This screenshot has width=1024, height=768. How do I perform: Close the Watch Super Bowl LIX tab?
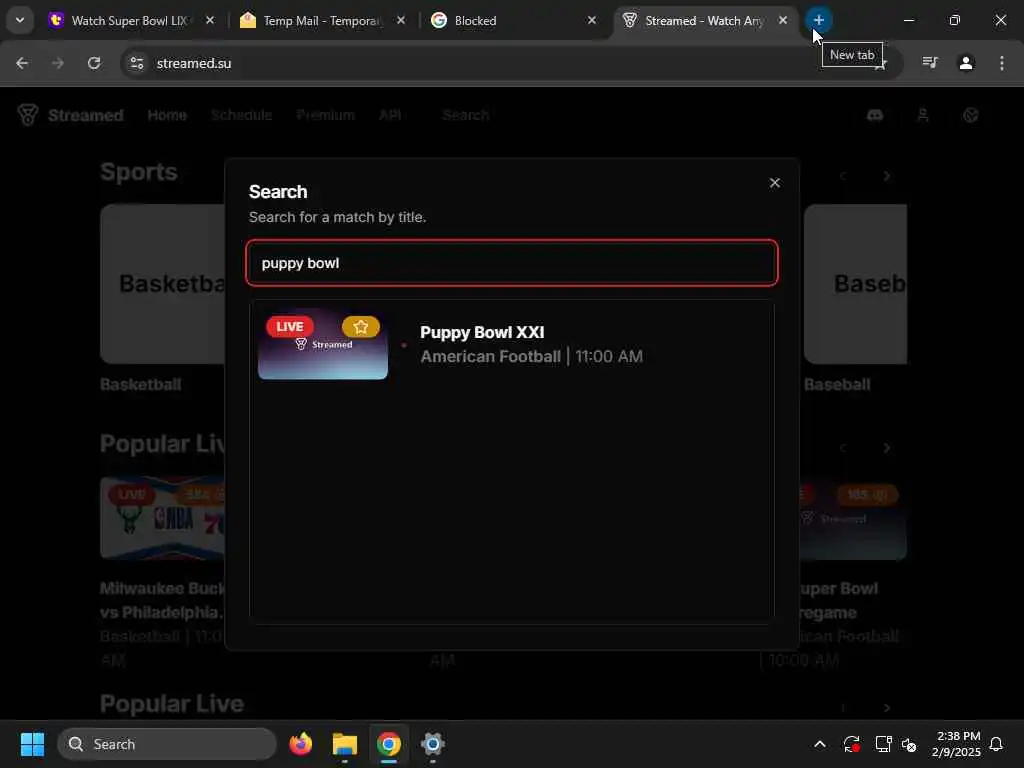pos(210,21)
